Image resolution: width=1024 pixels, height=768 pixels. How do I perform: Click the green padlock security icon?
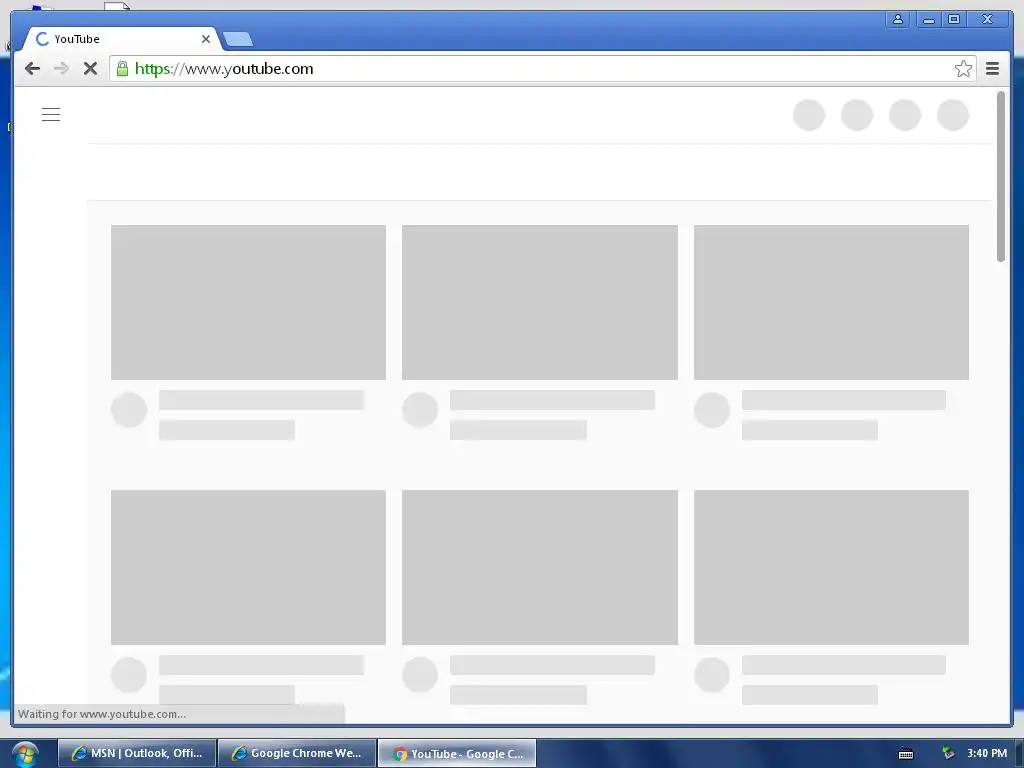point(122,69)
